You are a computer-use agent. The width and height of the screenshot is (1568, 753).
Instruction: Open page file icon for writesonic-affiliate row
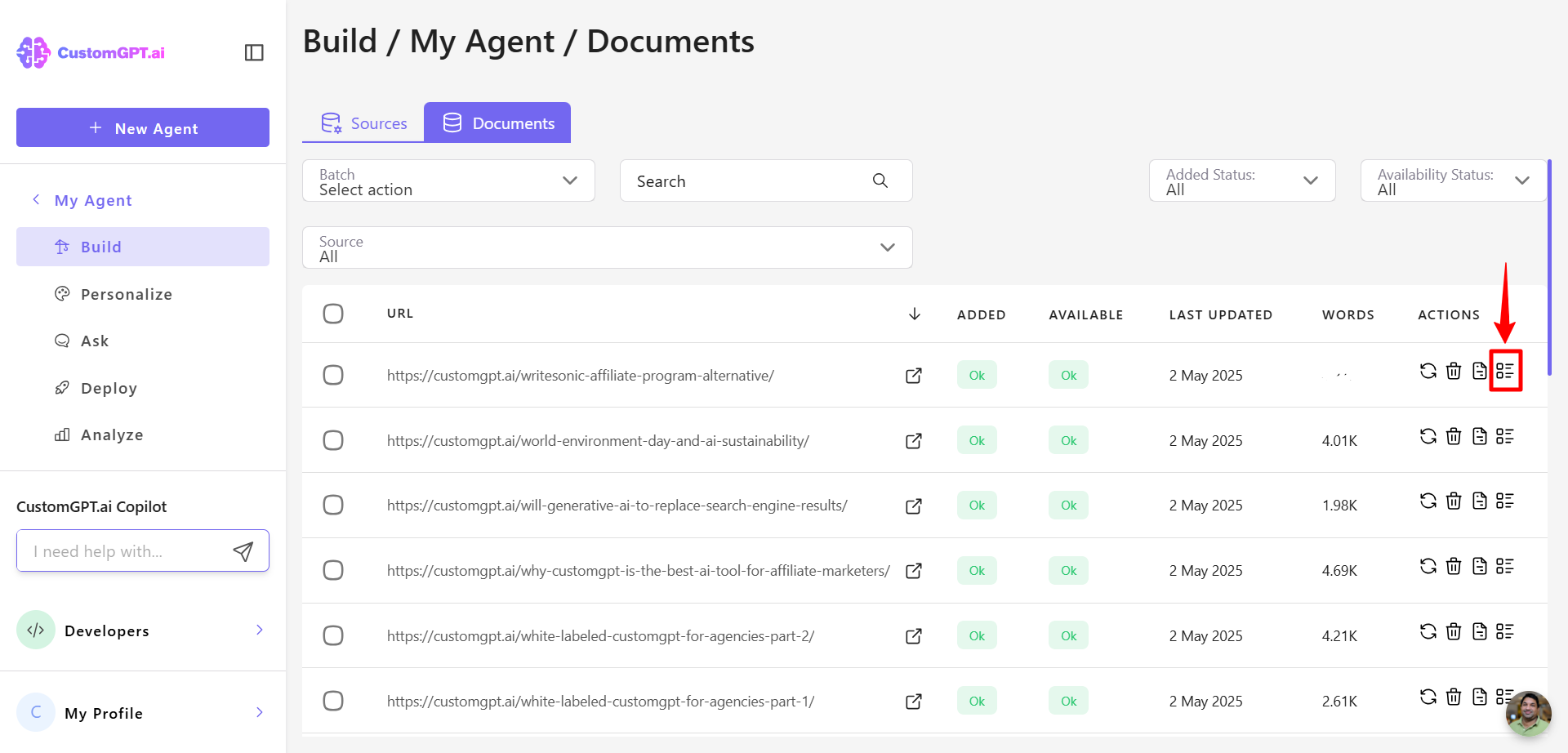click(1480, 371)
